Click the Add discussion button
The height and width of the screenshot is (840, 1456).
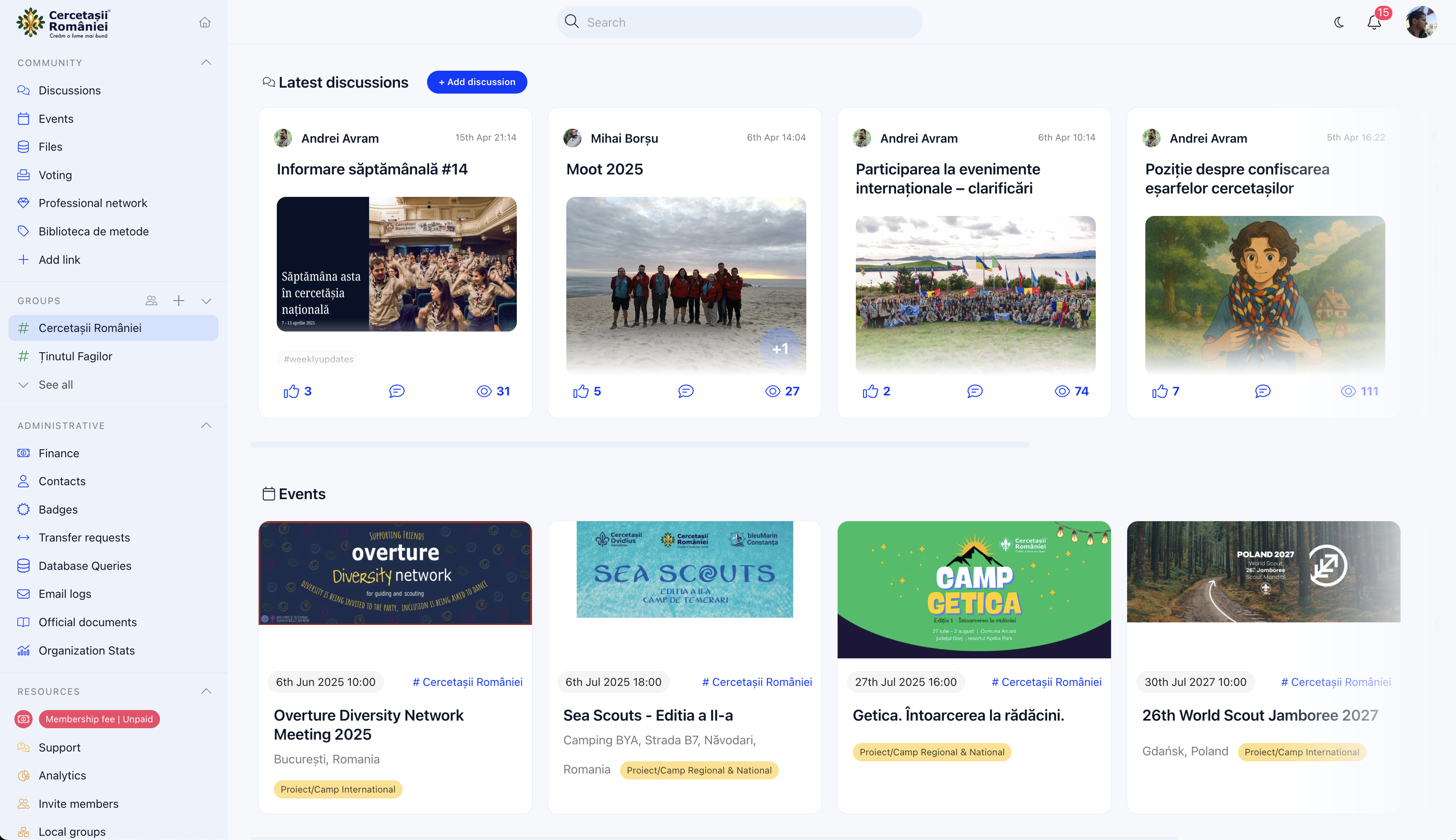pyautogui.click(x=476, y=82)
